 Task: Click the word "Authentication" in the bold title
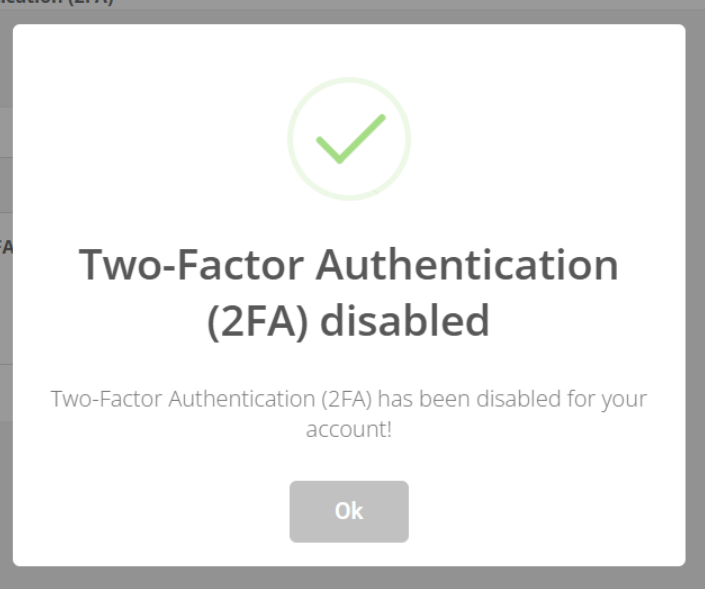point(467,265)
